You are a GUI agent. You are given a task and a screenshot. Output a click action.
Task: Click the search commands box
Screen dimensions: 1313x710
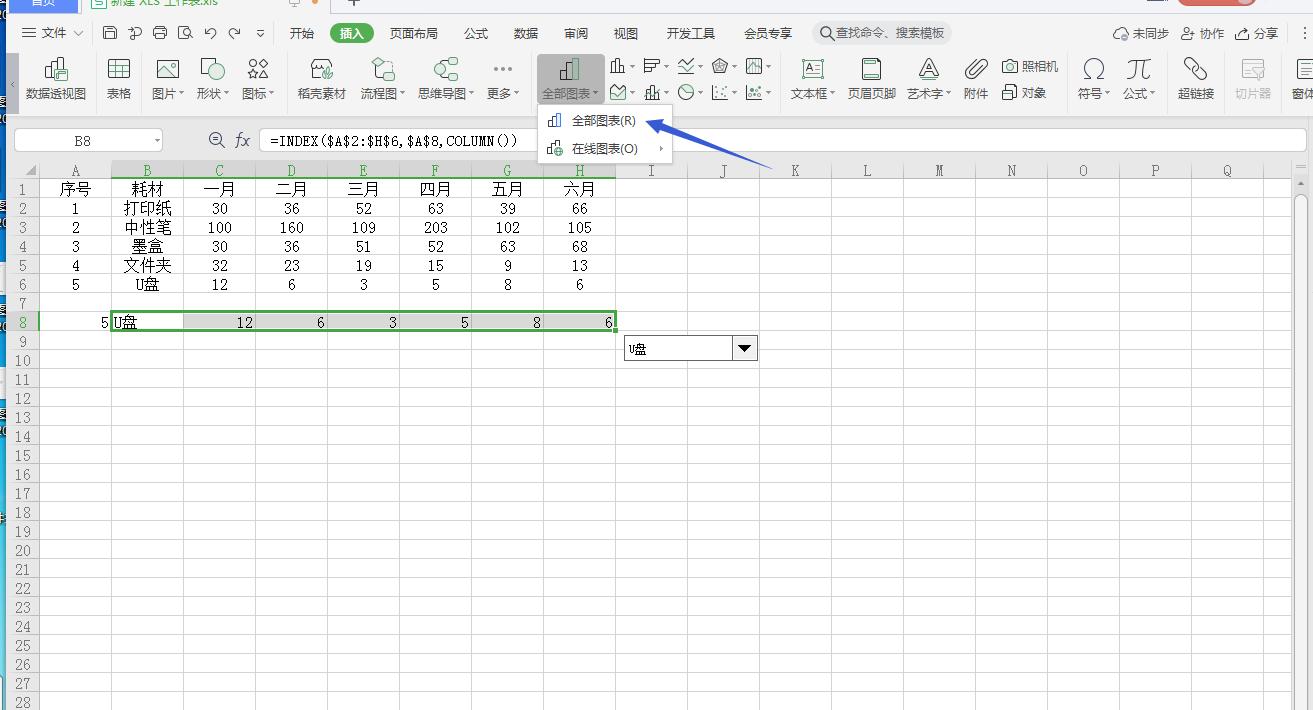pyautogui.click(x=882, y=33)
